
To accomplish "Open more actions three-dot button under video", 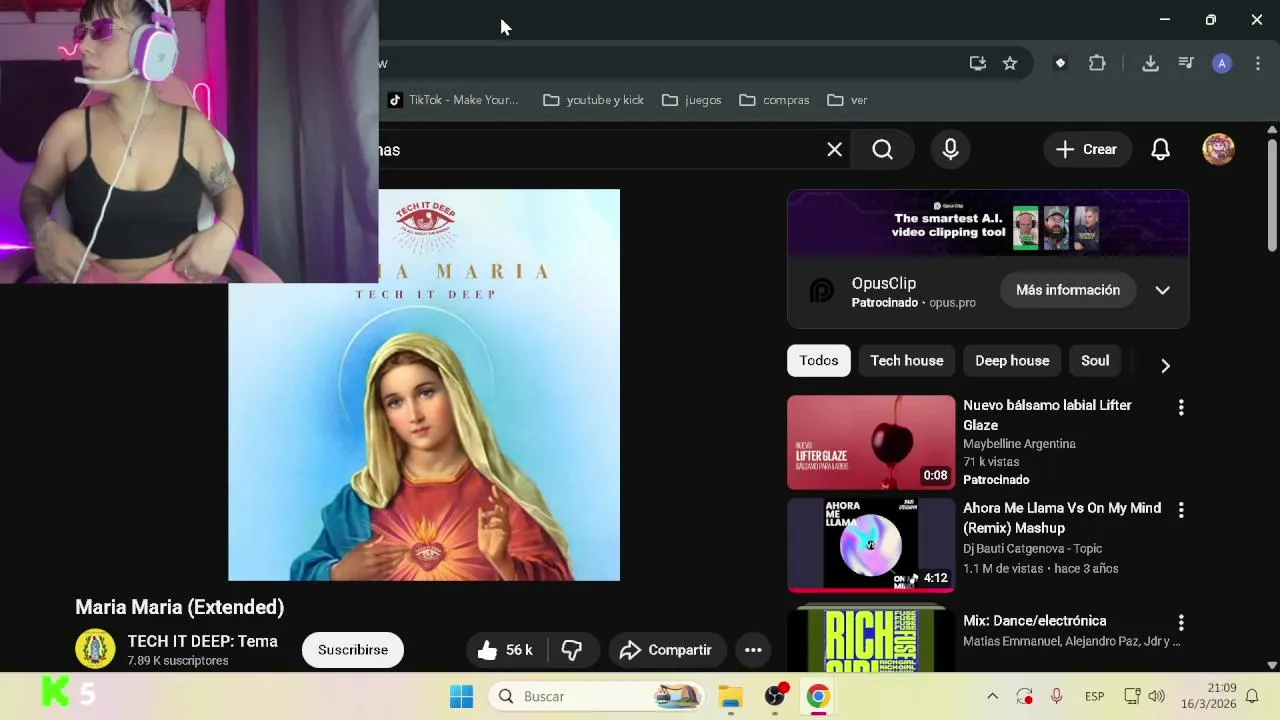I will (753, 650).
